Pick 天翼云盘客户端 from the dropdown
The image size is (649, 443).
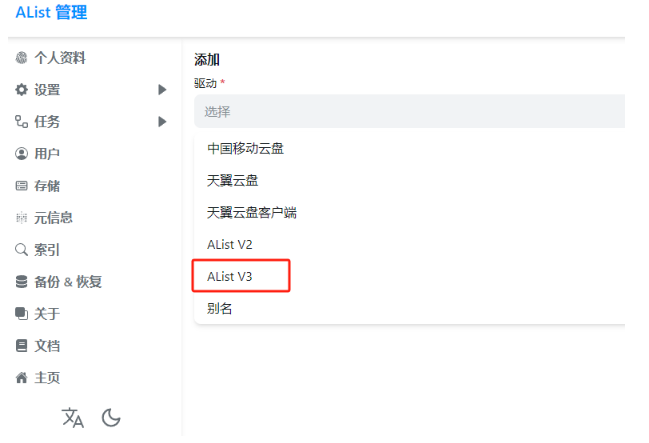coord(251,212)
